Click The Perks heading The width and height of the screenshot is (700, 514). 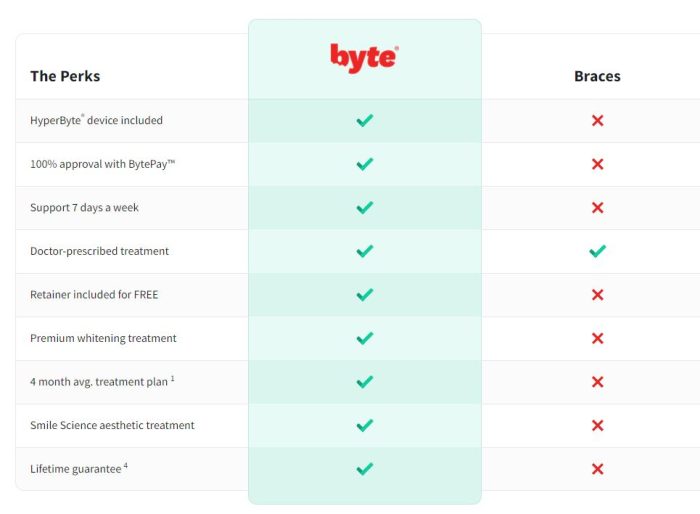[x=65, y=76]
